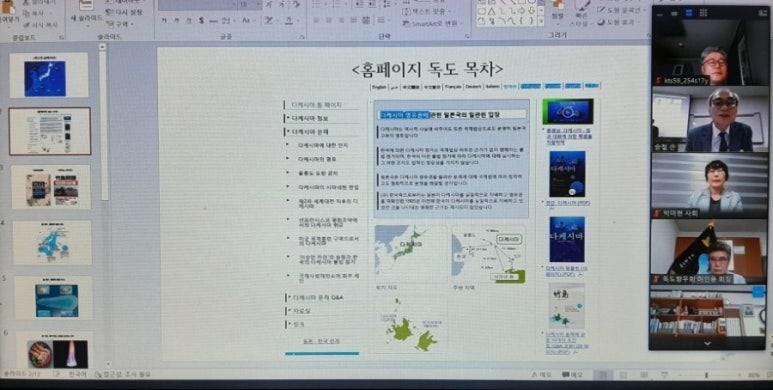Screen dimensions: 773x390
Task: Toggle italic formatting
Action: [176, 21]
